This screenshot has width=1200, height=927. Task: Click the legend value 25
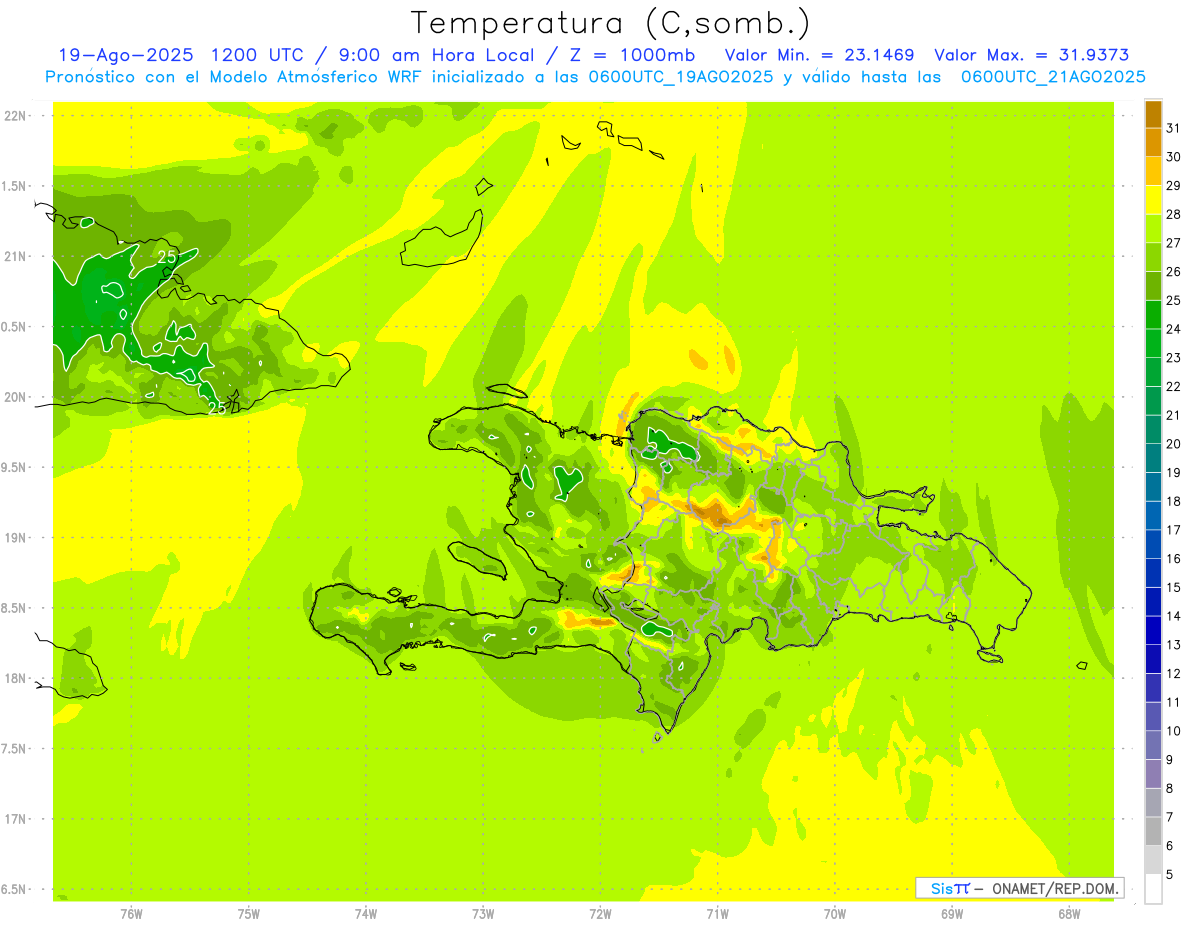(x=1173, y=300)
